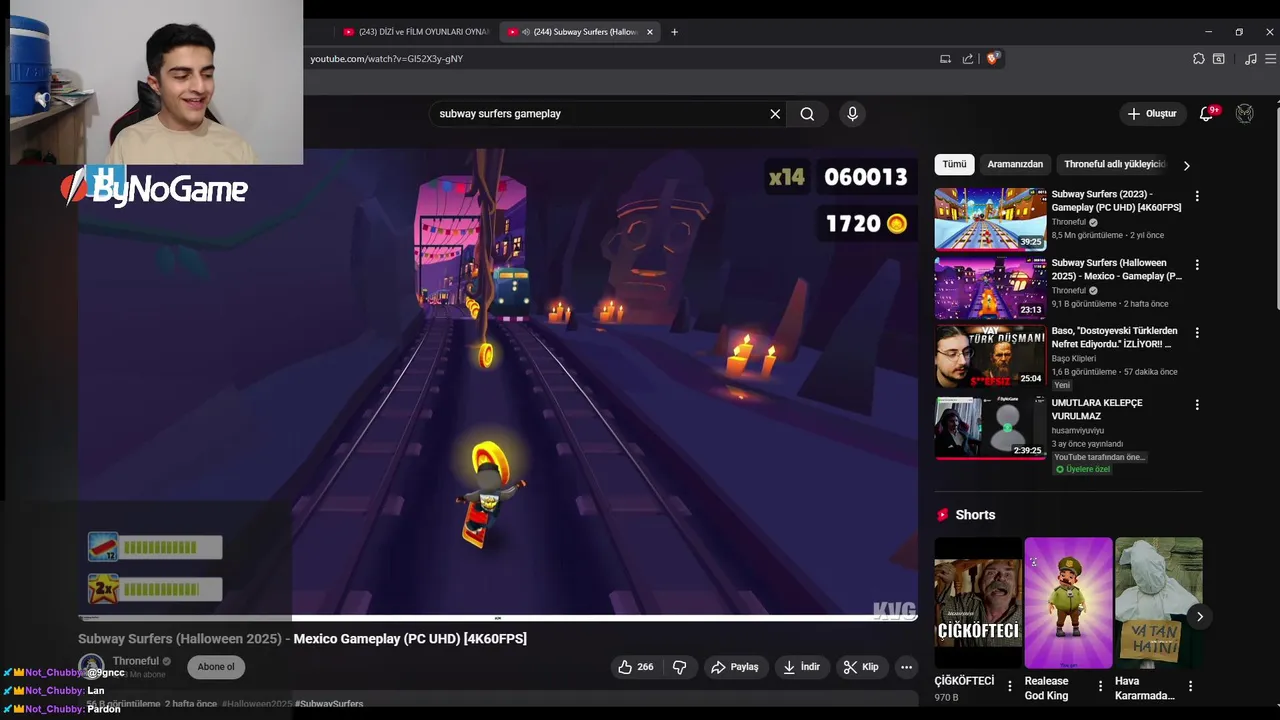The height and width of the screenshot is (720, 1280).
Task: Open options for ÇİĞKÖFTECİ short
Action: [1010, 686]
